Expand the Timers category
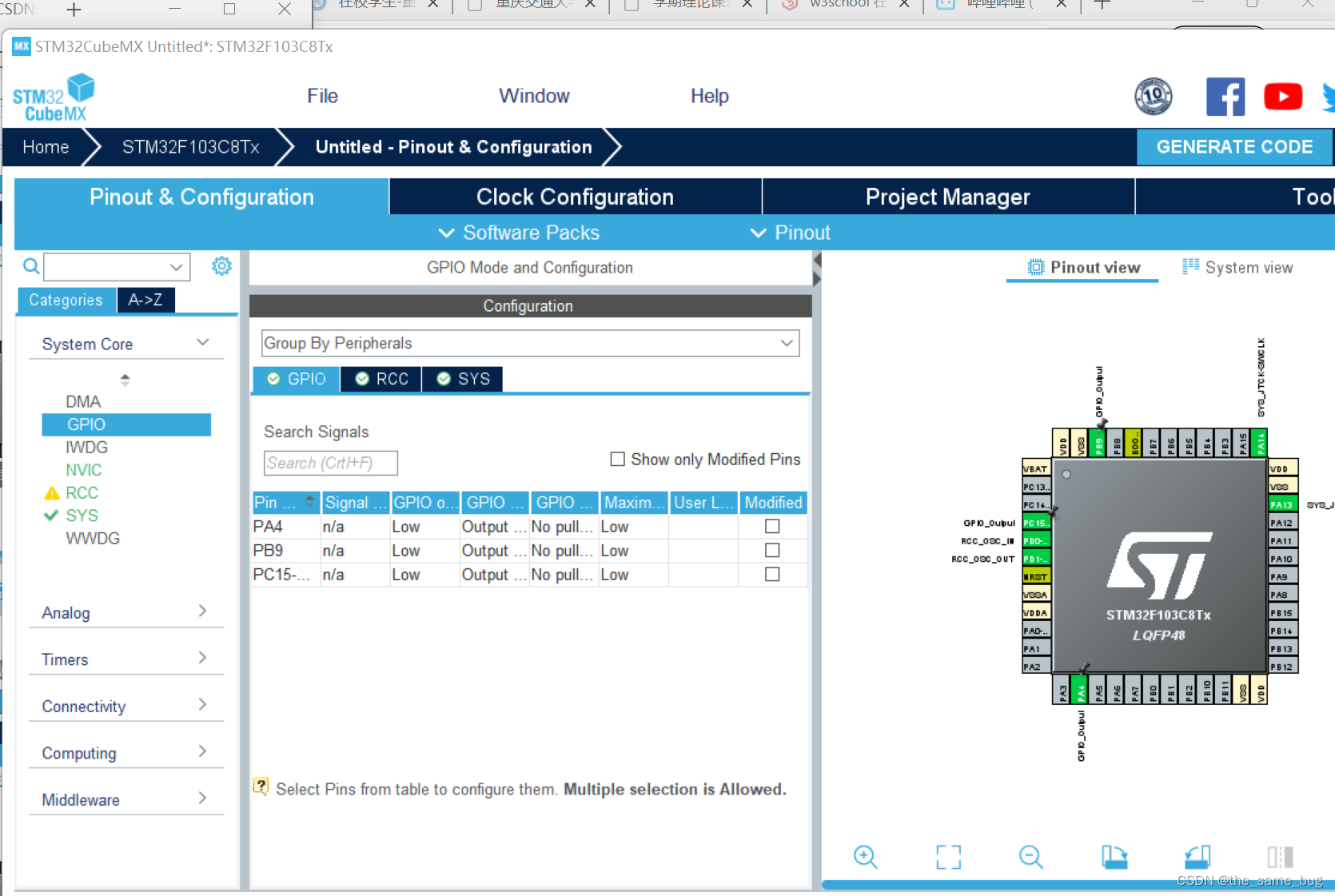Screen dimensions: 1335x896 (x=202, y=658)
